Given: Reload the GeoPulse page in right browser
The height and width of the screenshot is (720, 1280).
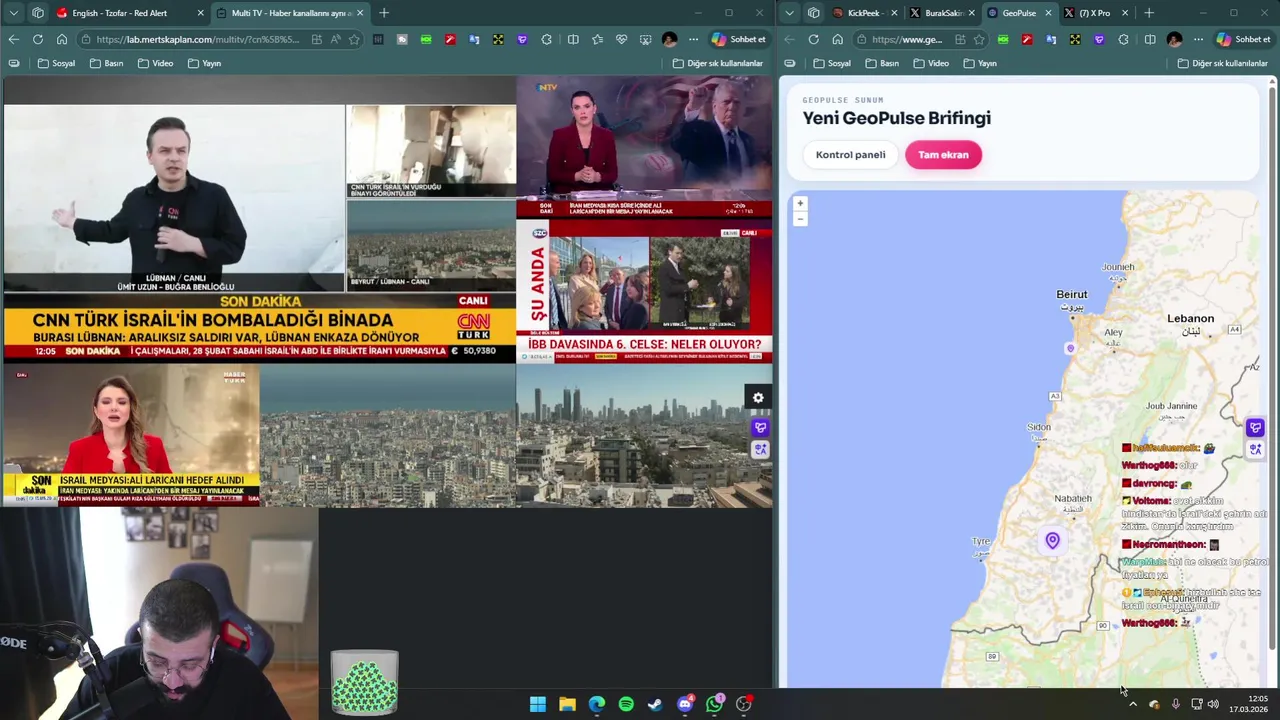Looking at the screenshot, I should [x=813, y=39].
